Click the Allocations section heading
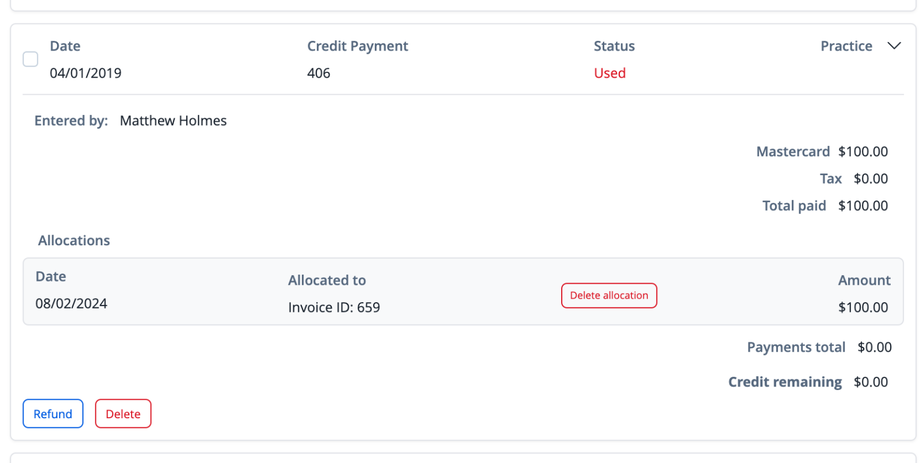The image size is (920, 463). point(74,241)
